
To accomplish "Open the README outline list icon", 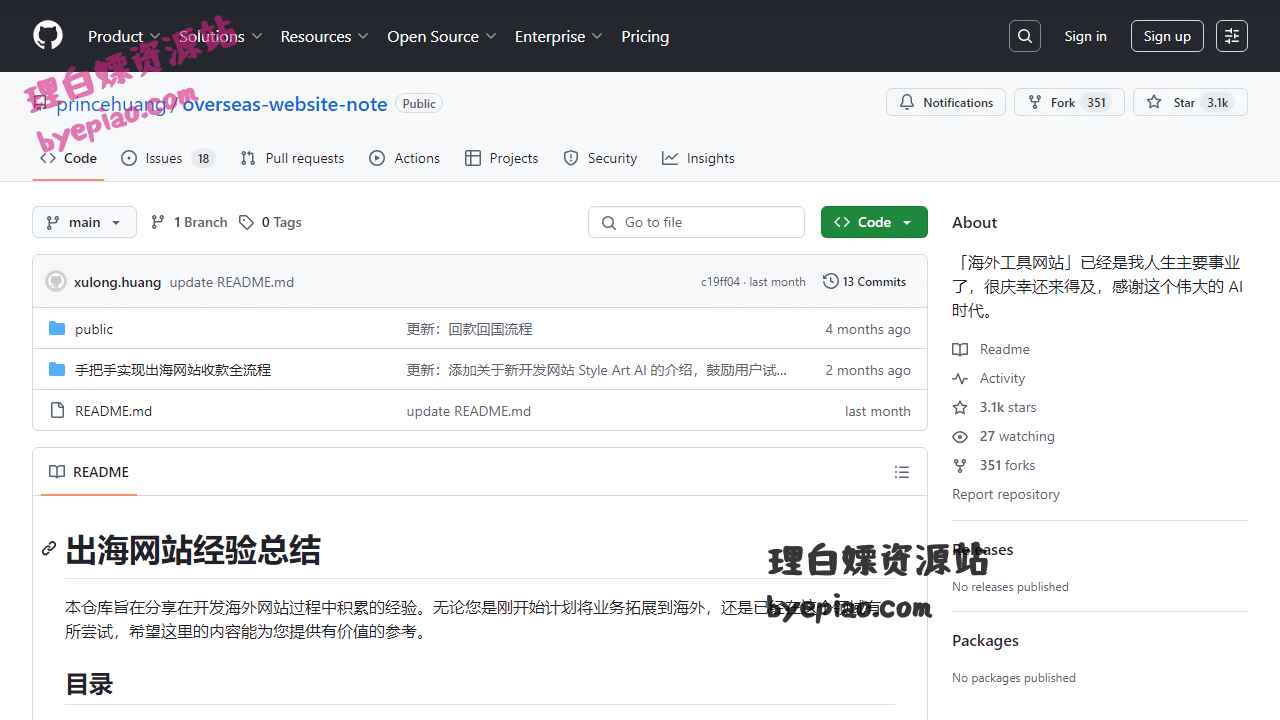I will (x=902, y=472).
